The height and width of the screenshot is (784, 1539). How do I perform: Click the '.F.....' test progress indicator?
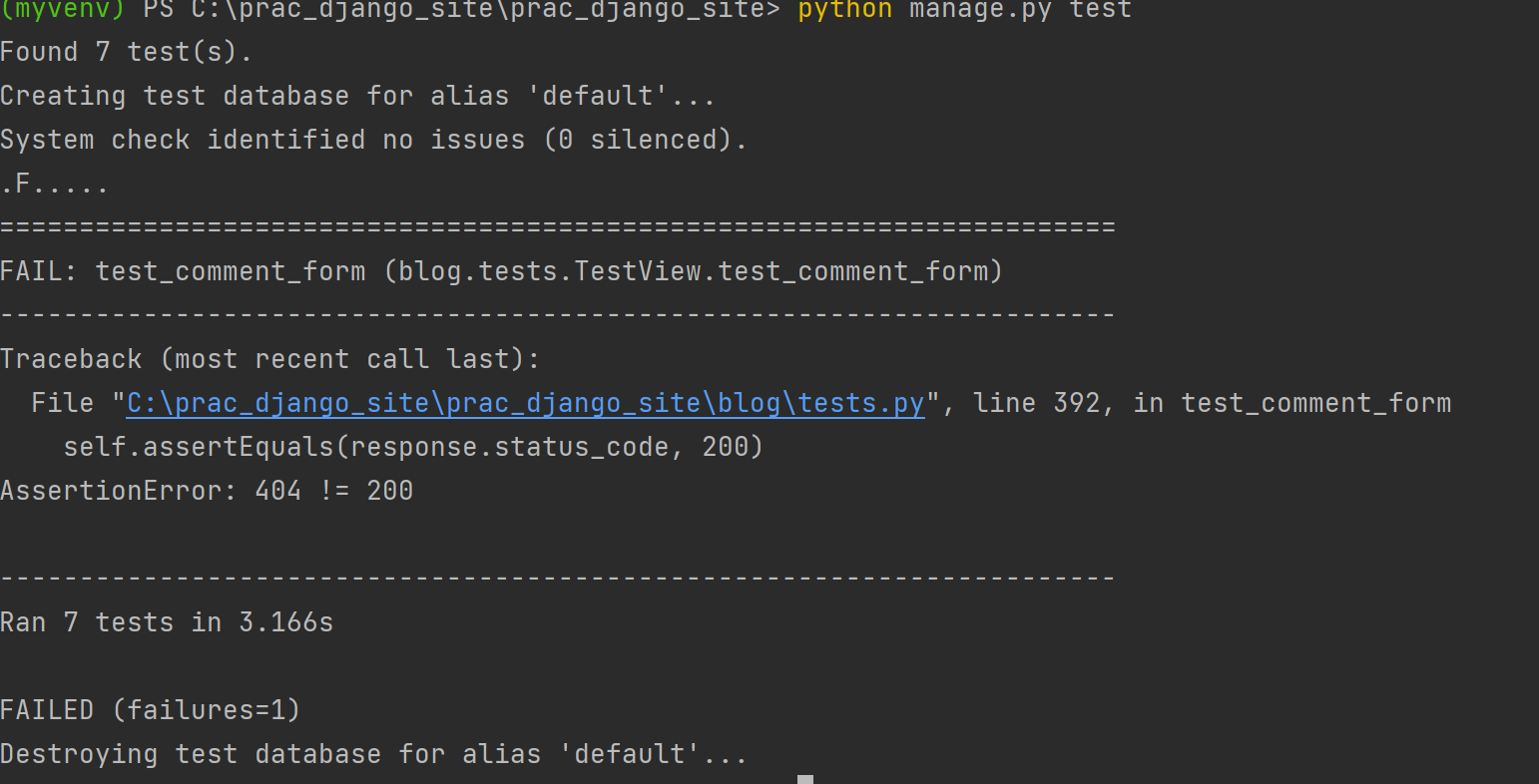(x=54, y=184)
